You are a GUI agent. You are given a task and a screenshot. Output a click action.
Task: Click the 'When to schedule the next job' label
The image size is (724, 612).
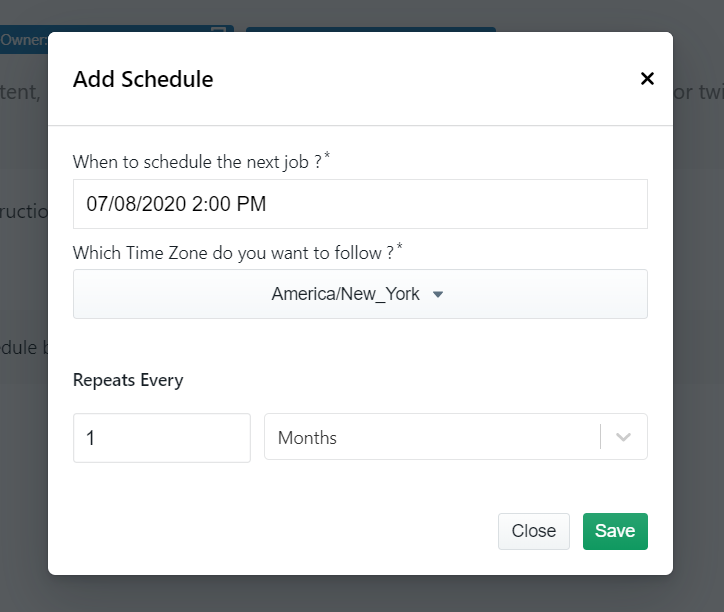pos(197,162)
